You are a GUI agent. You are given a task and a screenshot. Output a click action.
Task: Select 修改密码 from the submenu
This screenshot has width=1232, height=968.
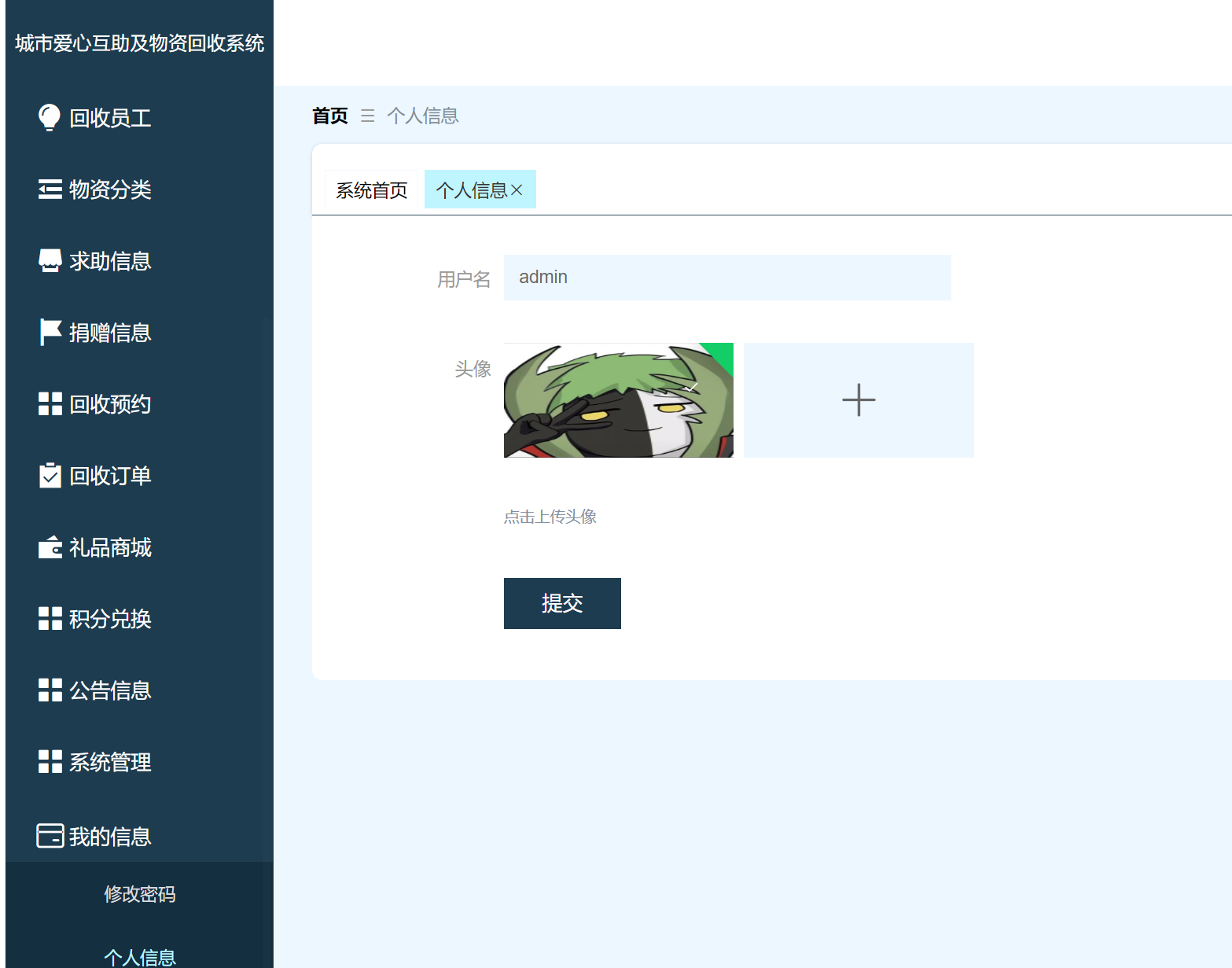point(139,893)
